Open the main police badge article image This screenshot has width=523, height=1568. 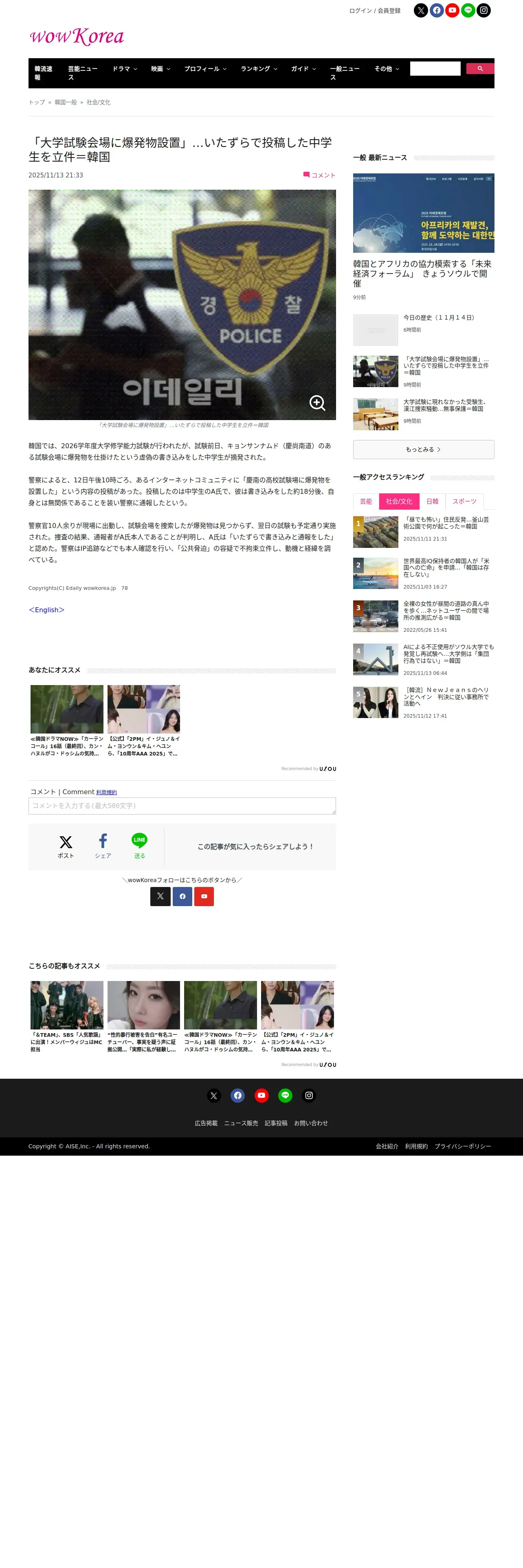click(182, 305)
